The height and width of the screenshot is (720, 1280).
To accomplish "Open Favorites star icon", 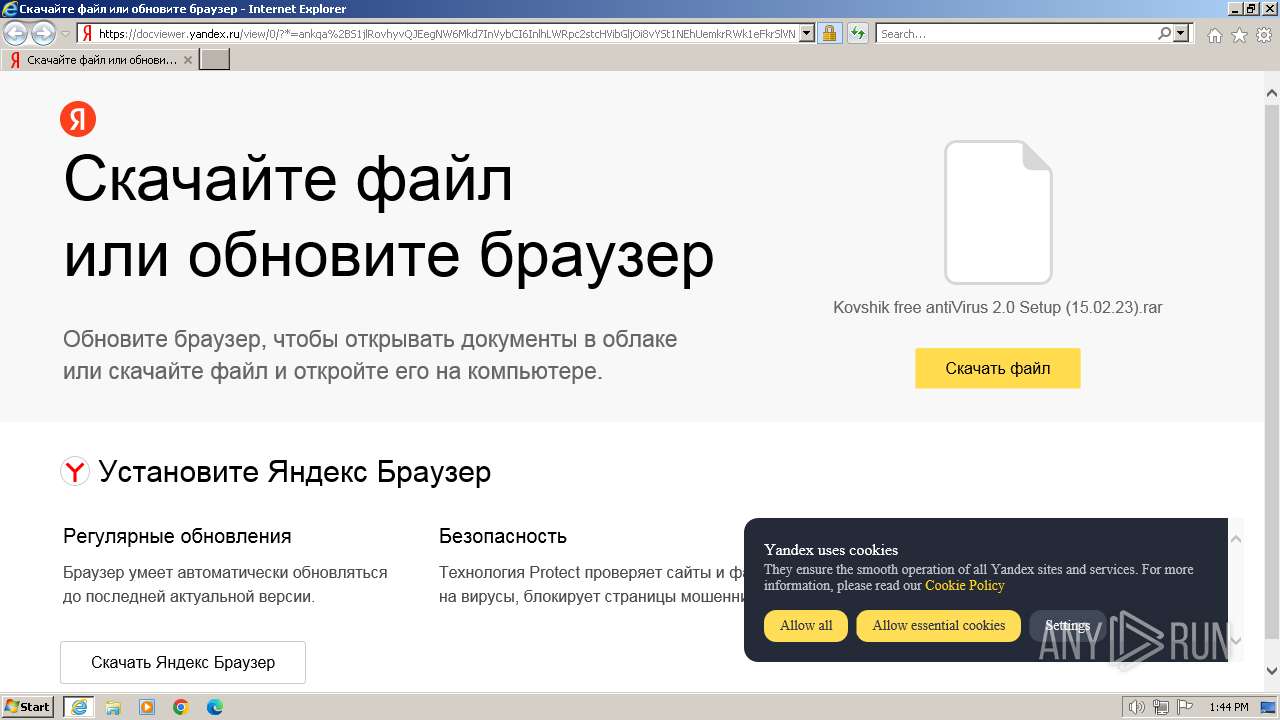I will pyautogui.click(x=1239, y=35).
